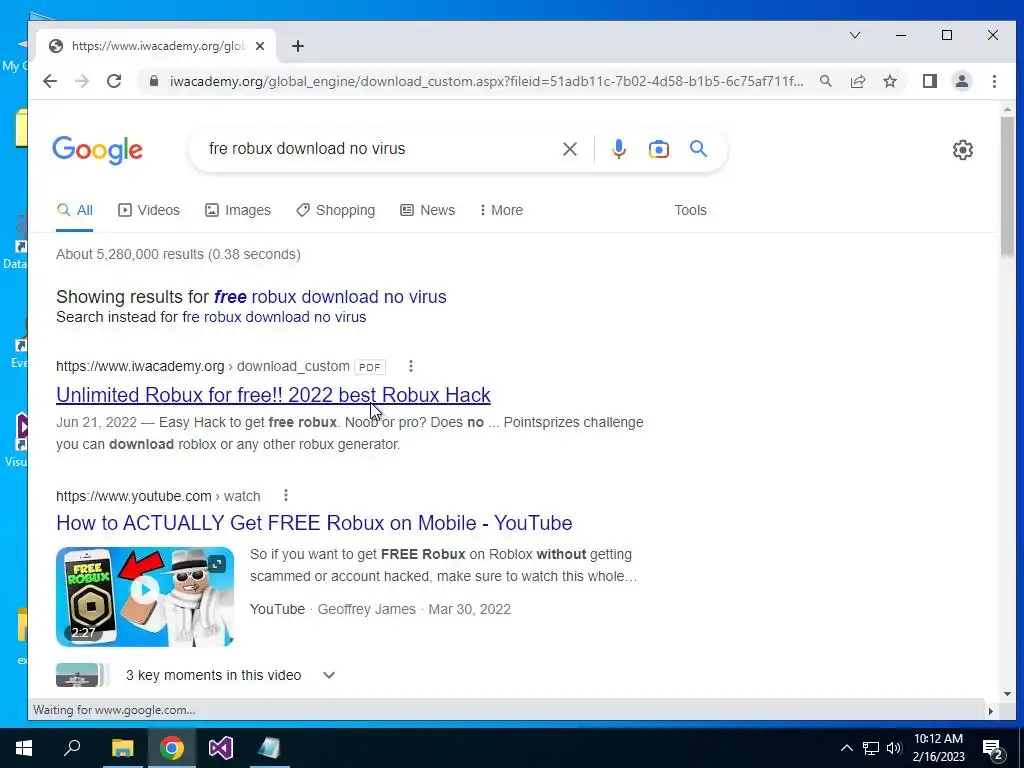Share this page from address bar
Screen dimensions: 1024x768
pyautogui.click(x=857, y=81)
